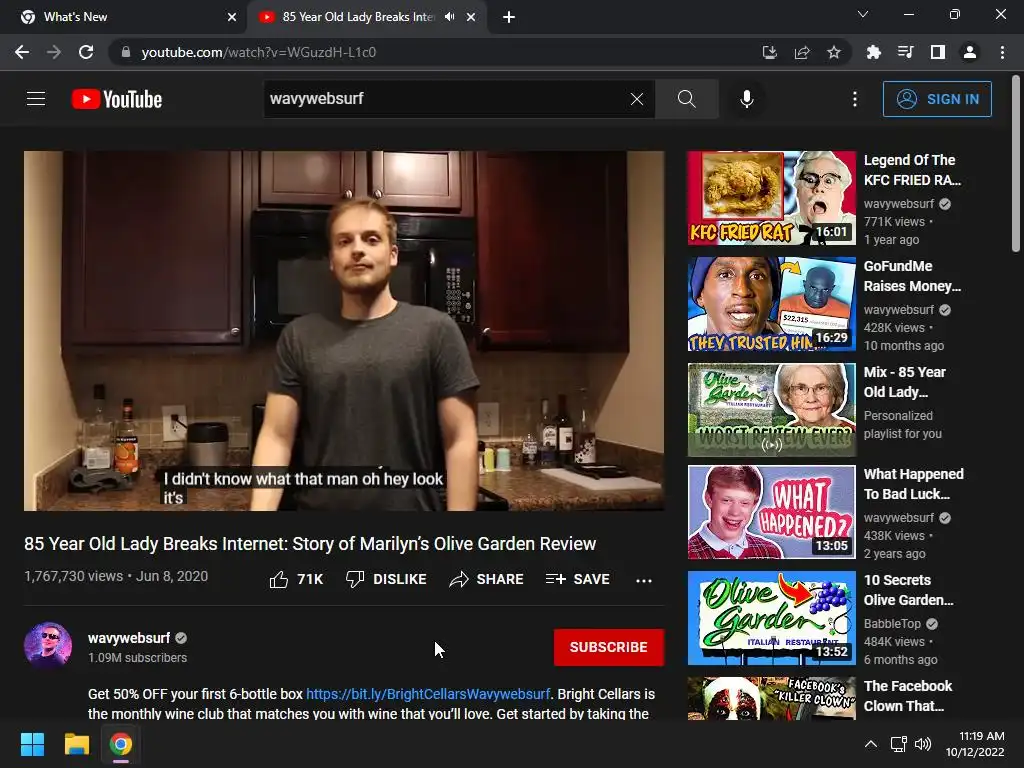Open Mix - 85 Year Old Lady title
The width and height of the screenshot is (1024, 768).
(904, 382)
